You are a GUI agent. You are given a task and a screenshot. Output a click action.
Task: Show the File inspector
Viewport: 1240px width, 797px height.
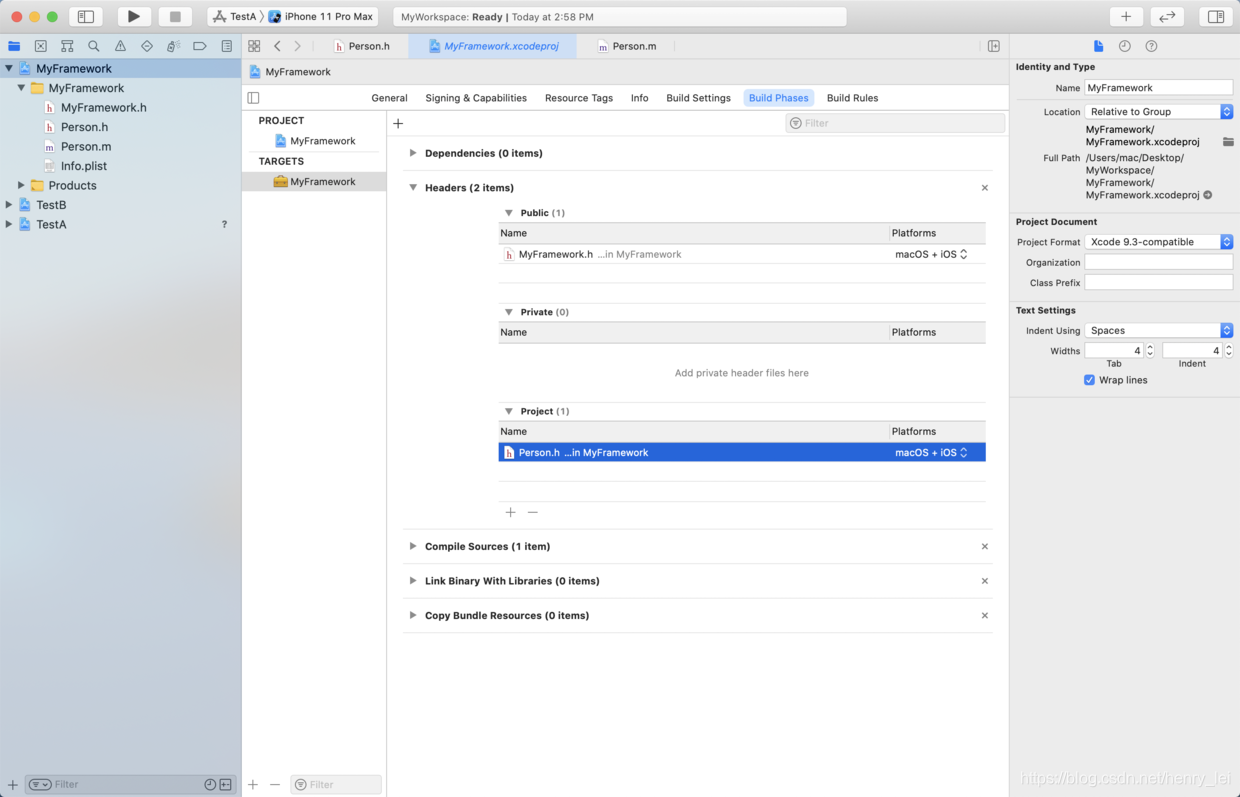pos(1098,46)
